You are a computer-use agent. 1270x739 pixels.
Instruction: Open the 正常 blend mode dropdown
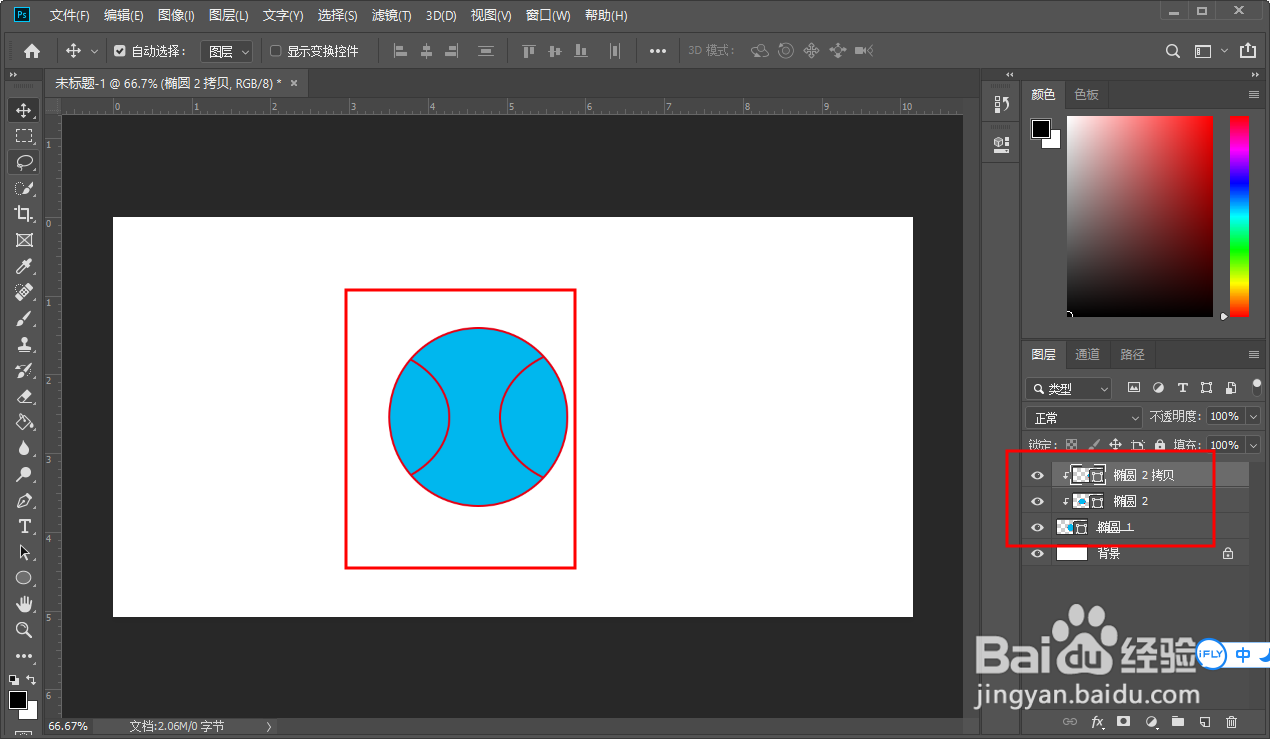(x=1084, y=417)
